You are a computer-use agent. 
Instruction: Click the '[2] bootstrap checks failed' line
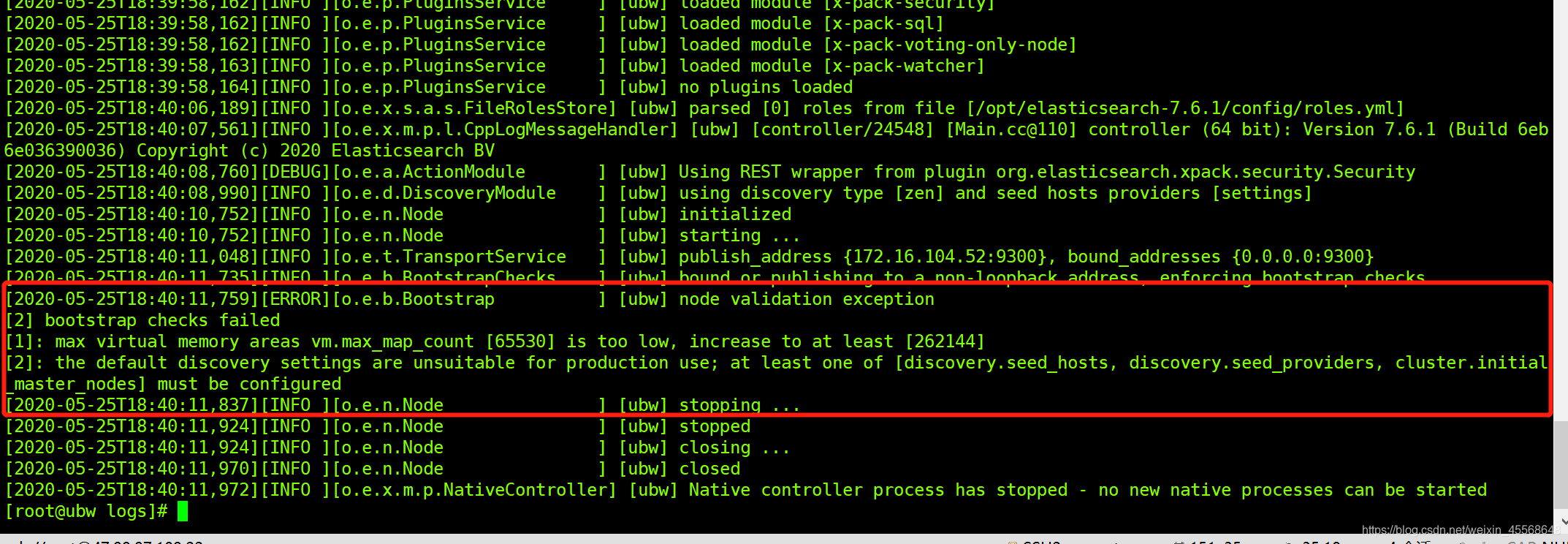[142, 320]
